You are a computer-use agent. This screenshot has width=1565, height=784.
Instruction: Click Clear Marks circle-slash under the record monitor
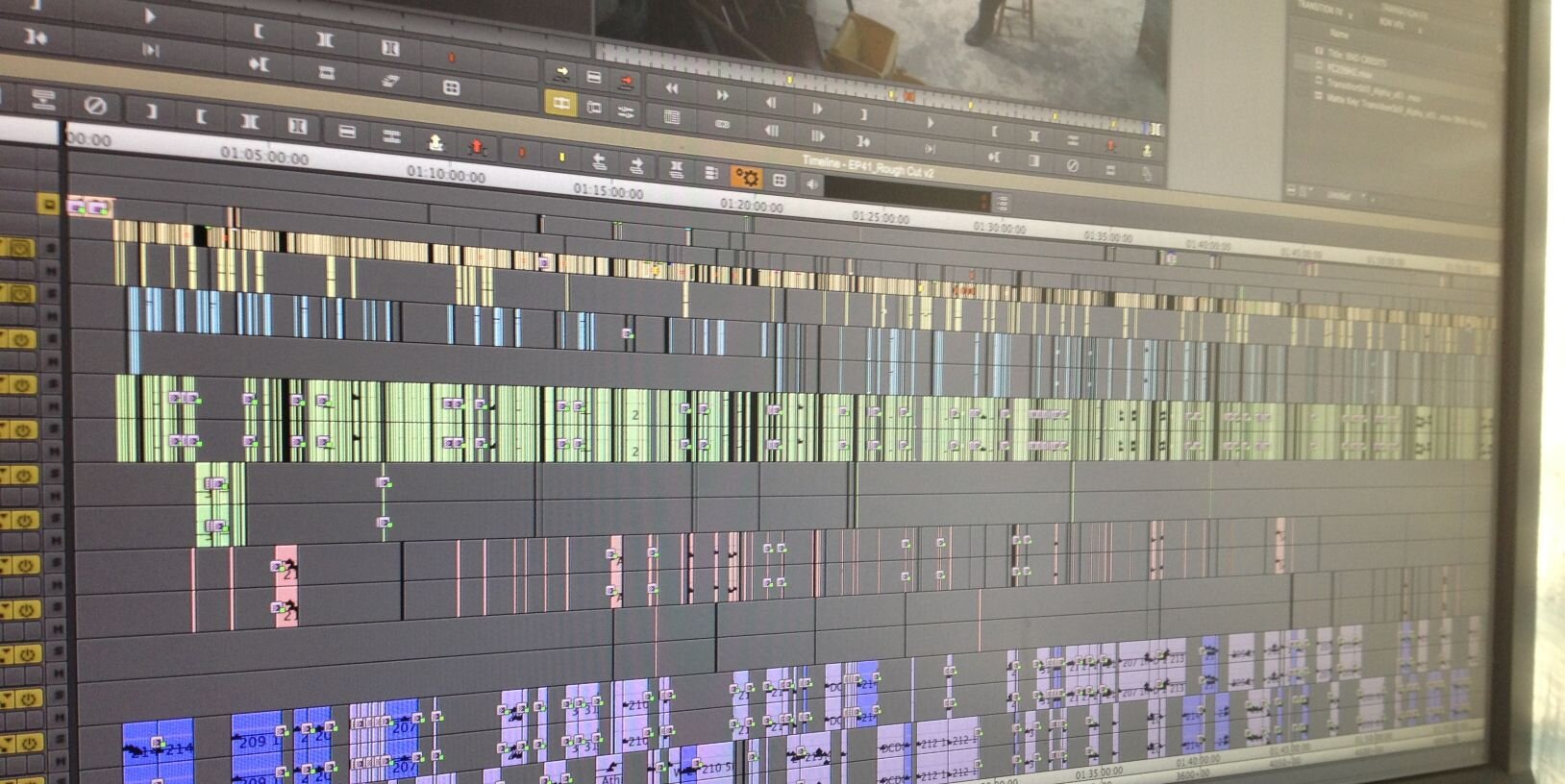(x=1072, y=165)
